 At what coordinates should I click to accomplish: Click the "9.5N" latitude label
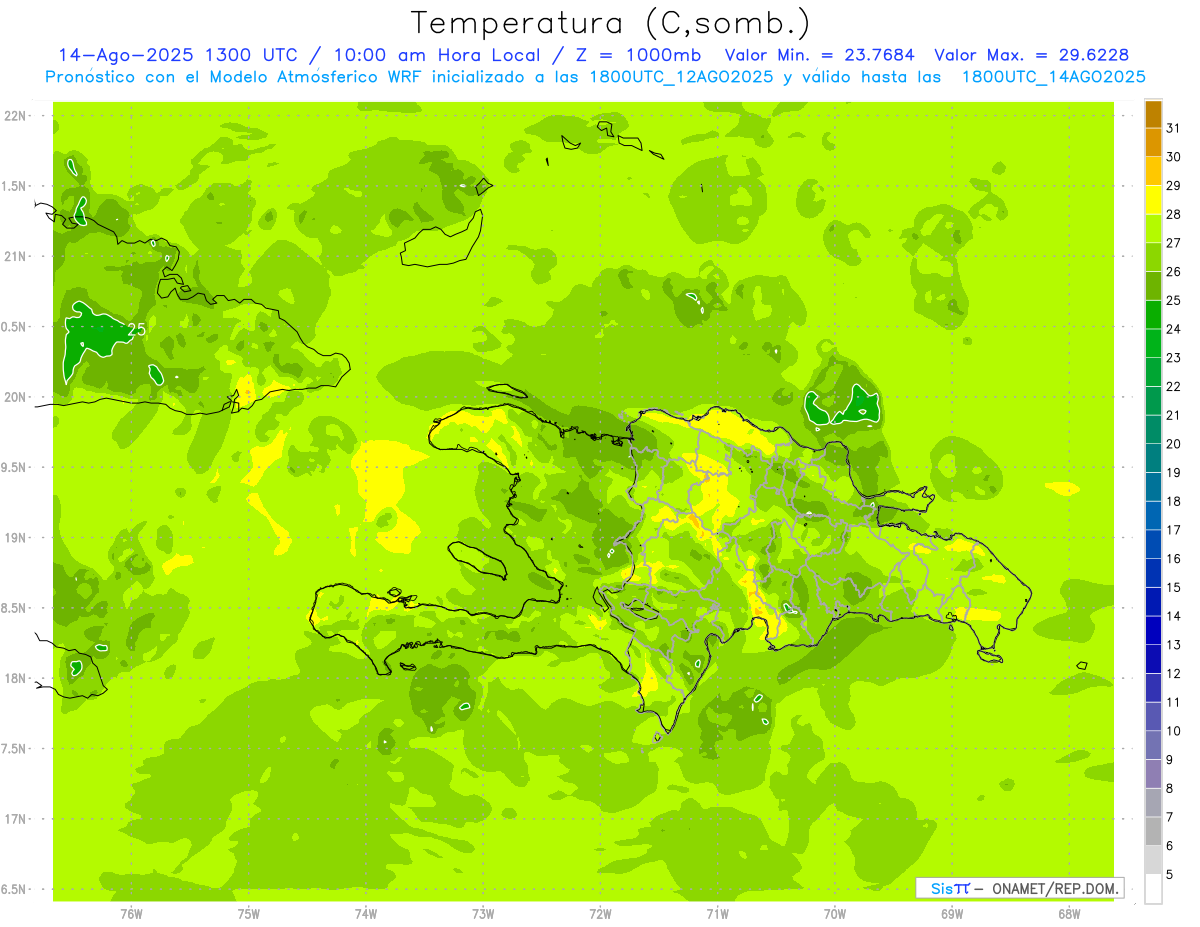point(14,468)
